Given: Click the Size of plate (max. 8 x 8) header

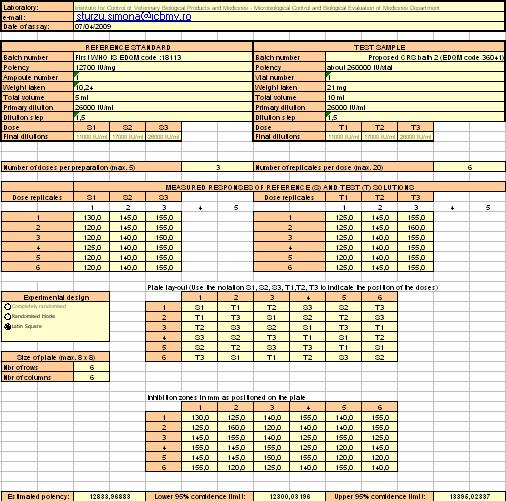Looking at the screenshot, I should 56,357.
